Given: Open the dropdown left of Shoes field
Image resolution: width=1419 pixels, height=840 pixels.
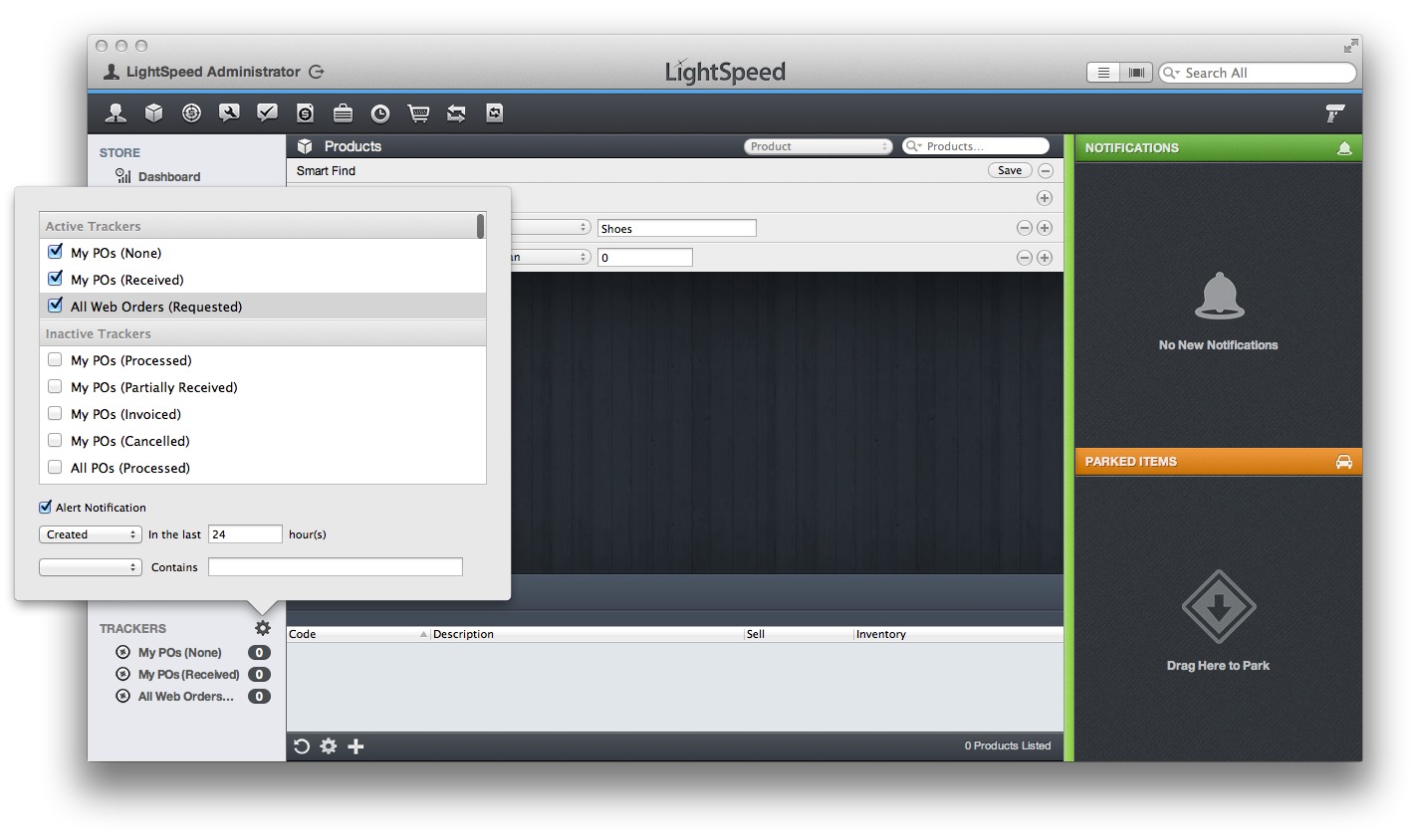Looking at the screenshot, I should tap(551, 228).
